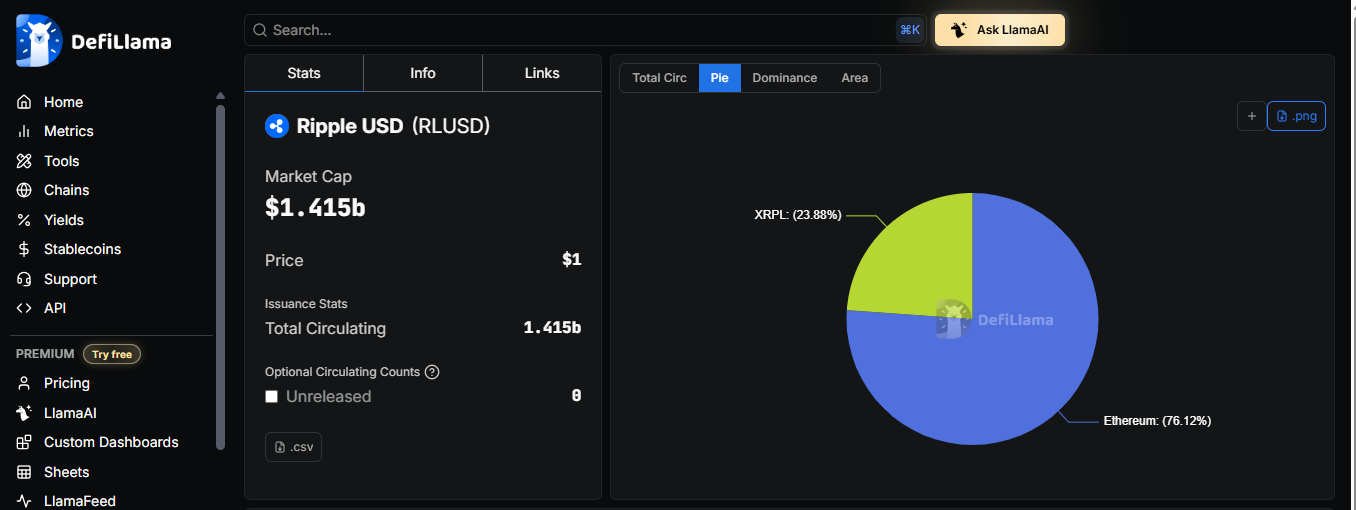Select the Dominance chart view
This screenshot has height=510, width=1356.
(785, 78)
